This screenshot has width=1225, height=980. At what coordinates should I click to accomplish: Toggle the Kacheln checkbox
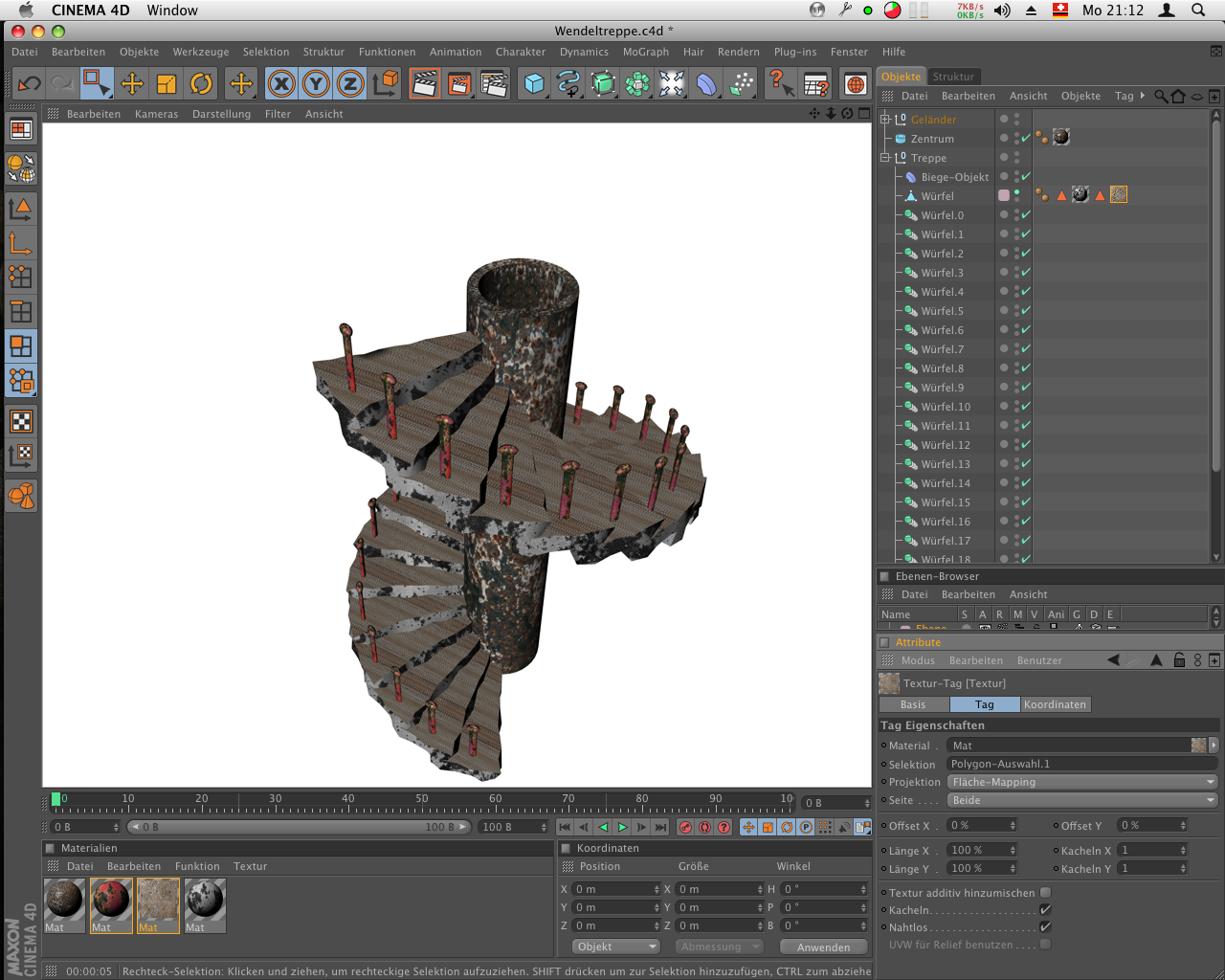click(x=1045, y=910)
